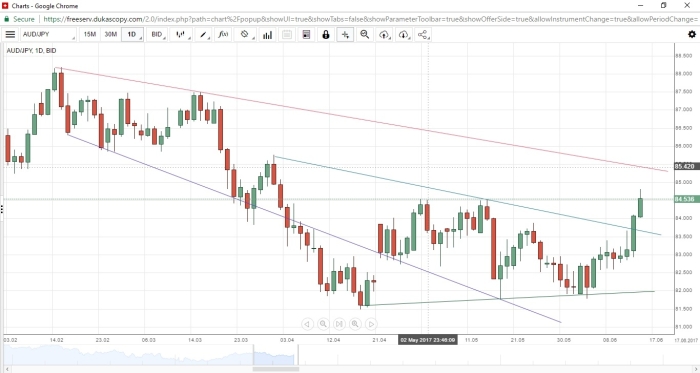The width and height of the screenshot is (700, 373).
Task: Open the f(x) indicators menu
Action: 224,34
